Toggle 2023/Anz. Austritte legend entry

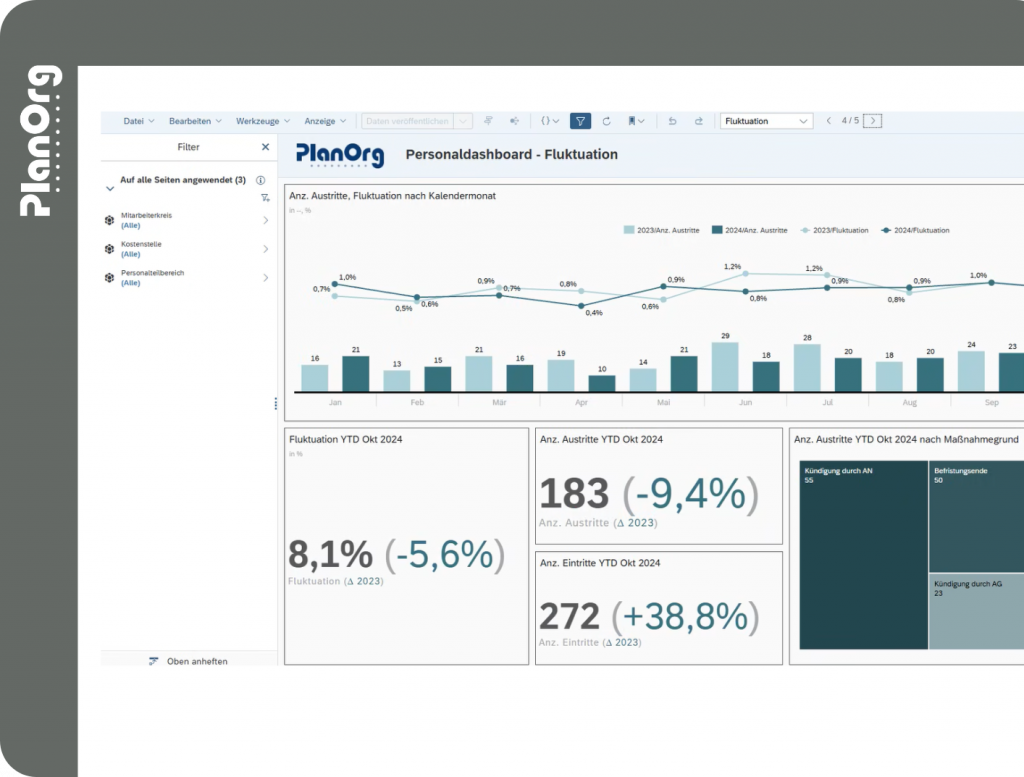coord(662,230)
